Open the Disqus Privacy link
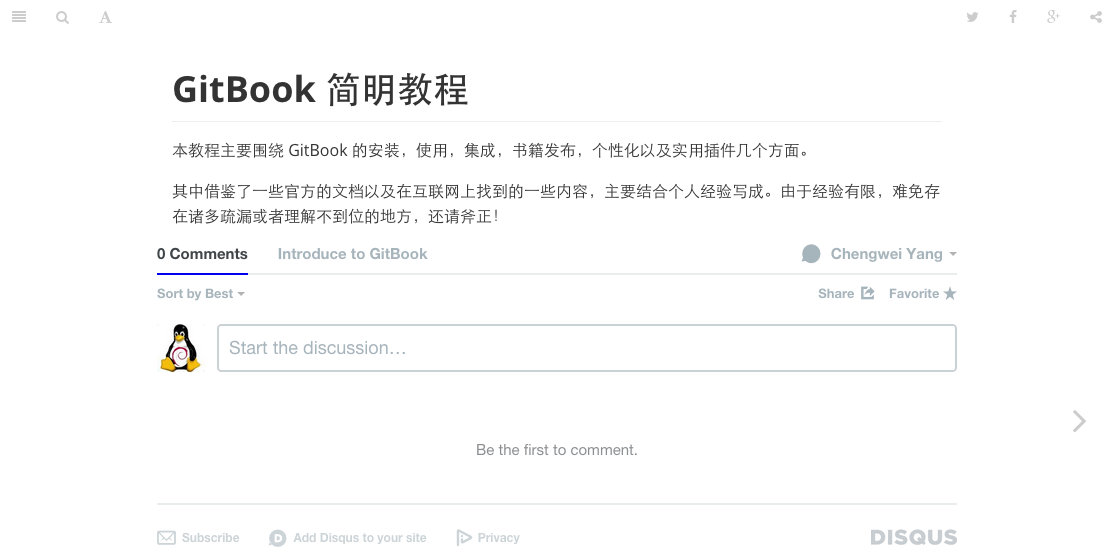The width and height of the screenshot is (1108, 556). coord(488,538)
